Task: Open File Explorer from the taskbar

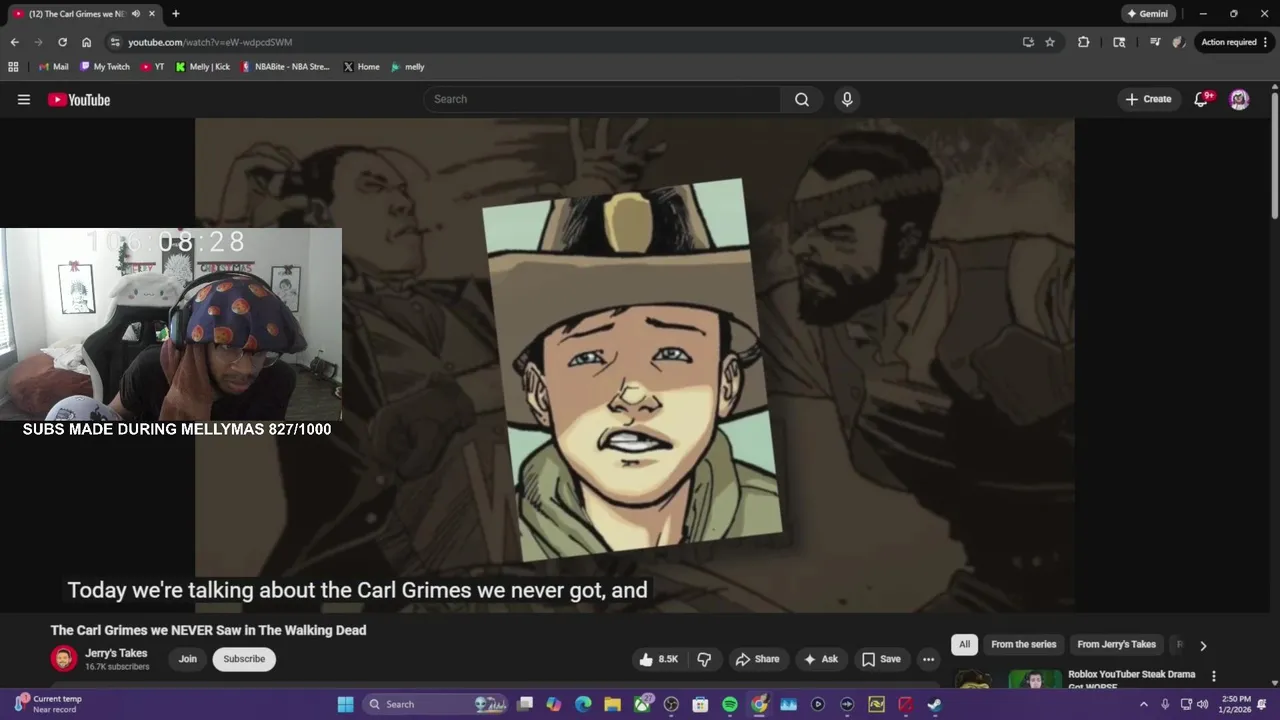Action: coord(612,704)
